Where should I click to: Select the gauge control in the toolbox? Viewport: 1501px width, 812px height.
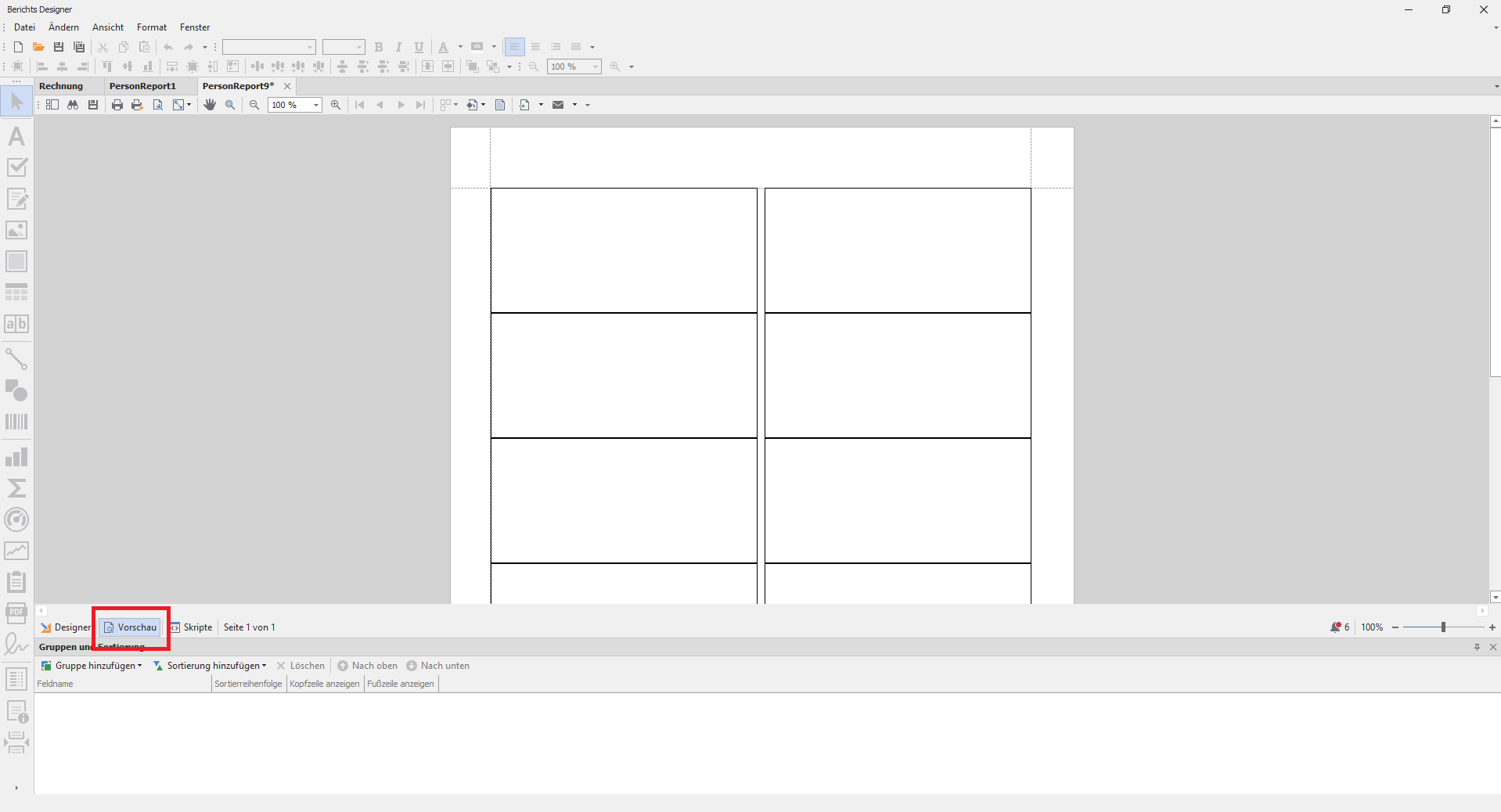[x=16, y=519]
